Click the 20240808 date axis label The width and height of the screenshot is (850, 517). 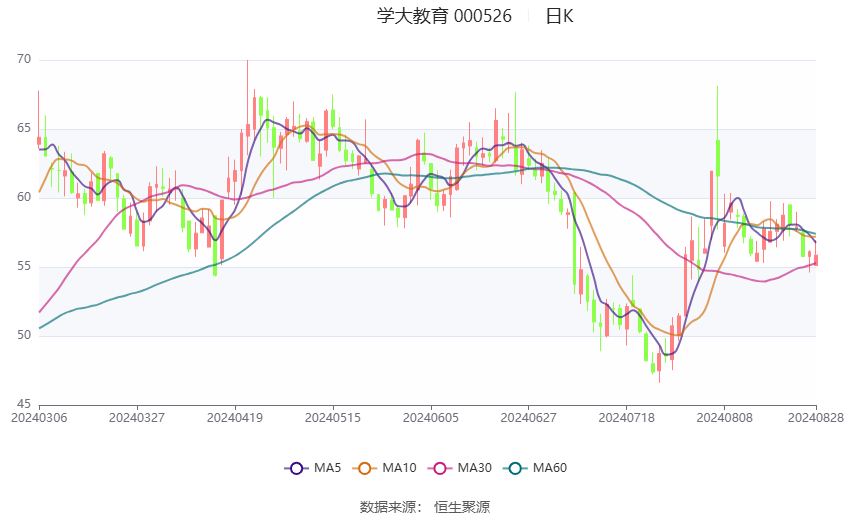point(725,418)
